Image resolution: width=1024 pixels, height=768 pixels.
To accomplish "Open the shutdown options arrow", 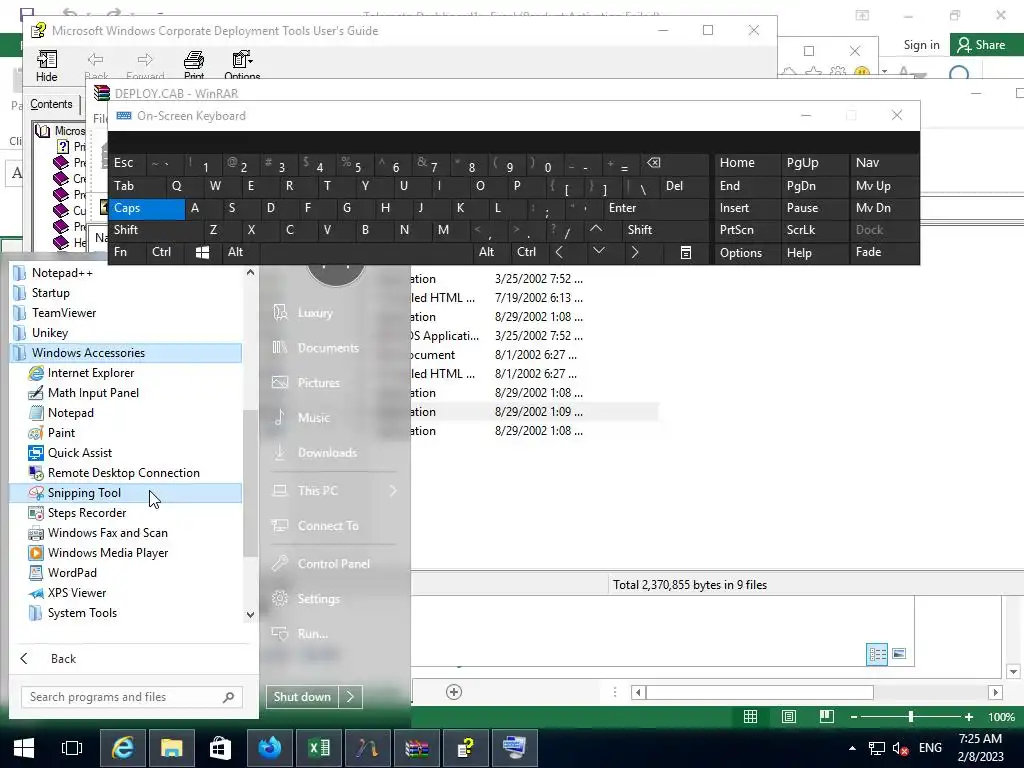I will (350, 697).
